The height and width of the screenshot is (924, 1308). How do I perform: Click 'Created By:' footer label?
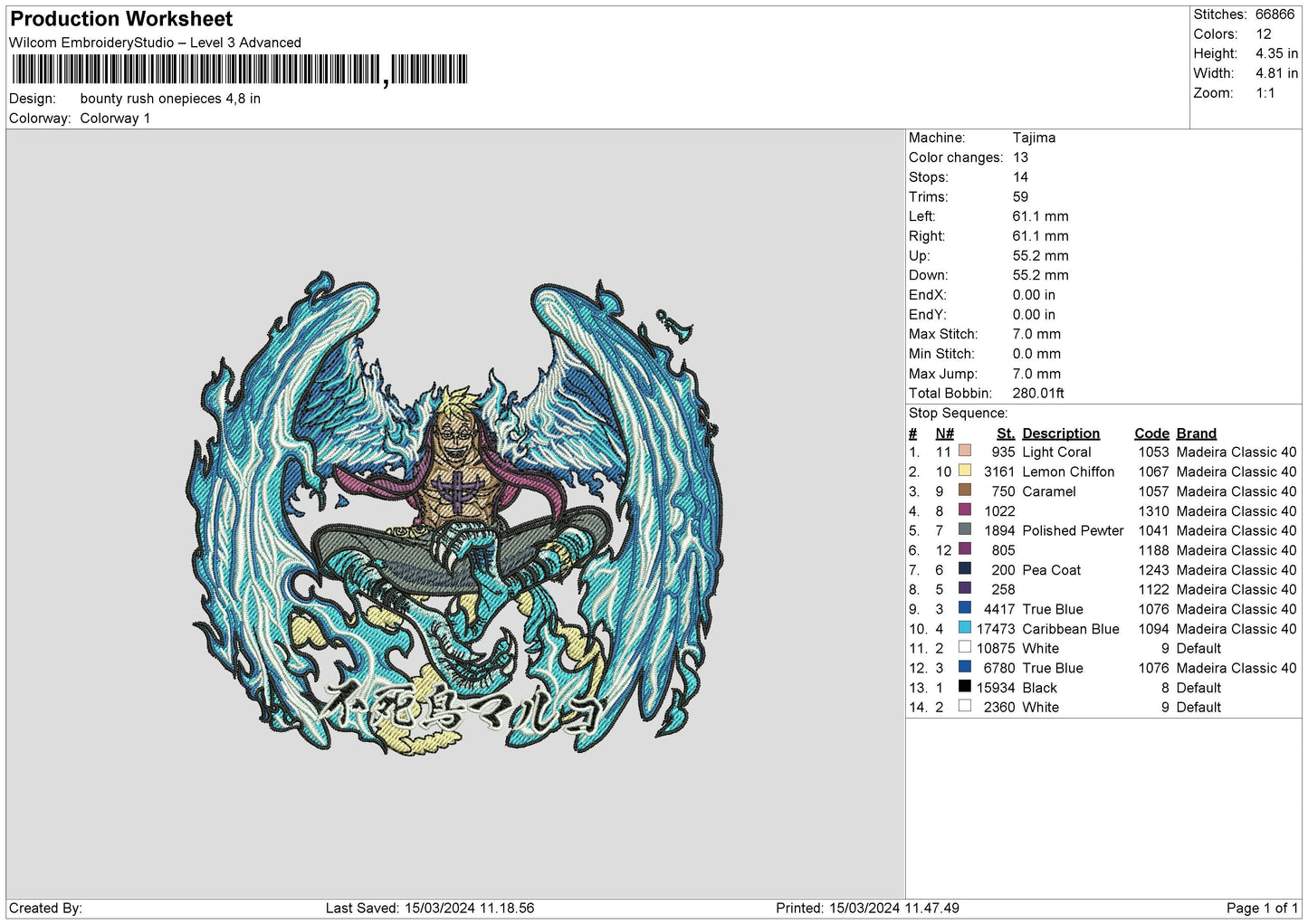tap(45, 909)
